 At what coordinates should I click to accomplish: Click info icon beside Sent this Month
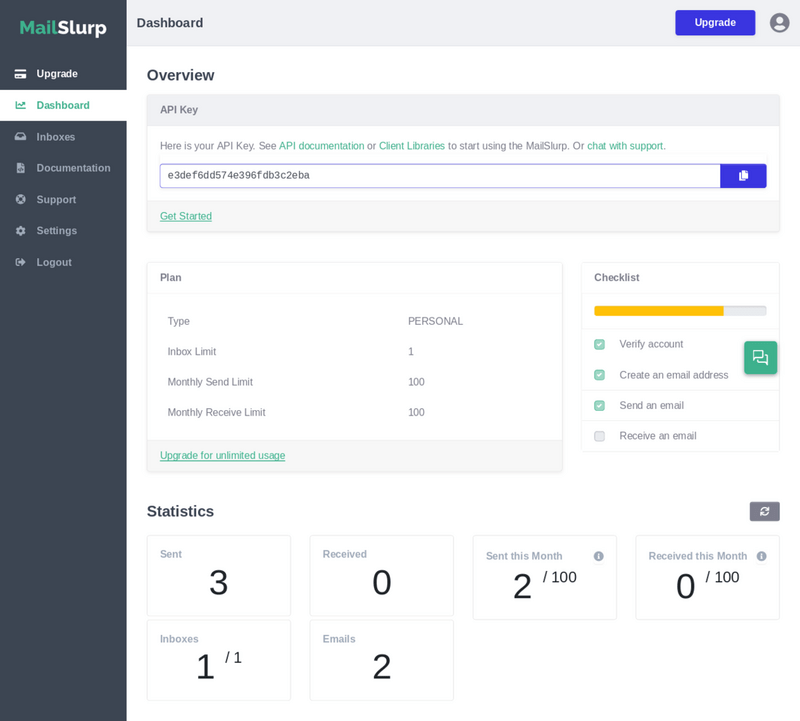(598, 556)
